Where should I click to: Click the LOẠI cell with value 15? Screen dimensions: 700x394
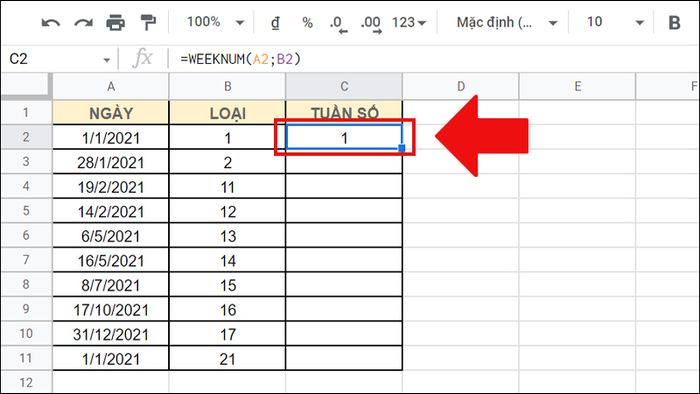click(x=227, y=285)
